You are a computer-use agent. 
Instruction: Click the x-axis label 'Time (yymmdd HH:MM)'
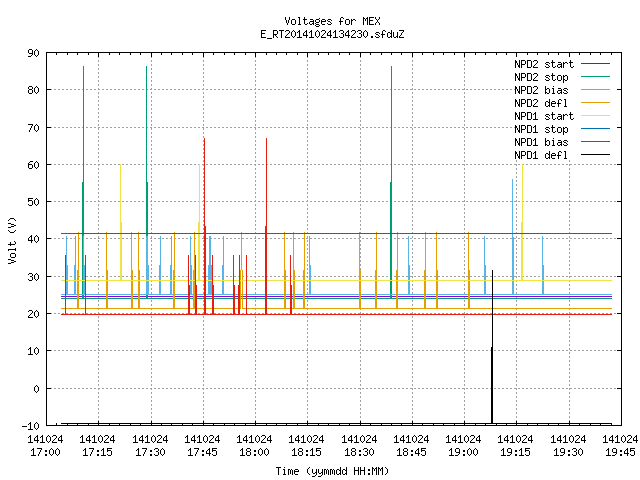332,471
